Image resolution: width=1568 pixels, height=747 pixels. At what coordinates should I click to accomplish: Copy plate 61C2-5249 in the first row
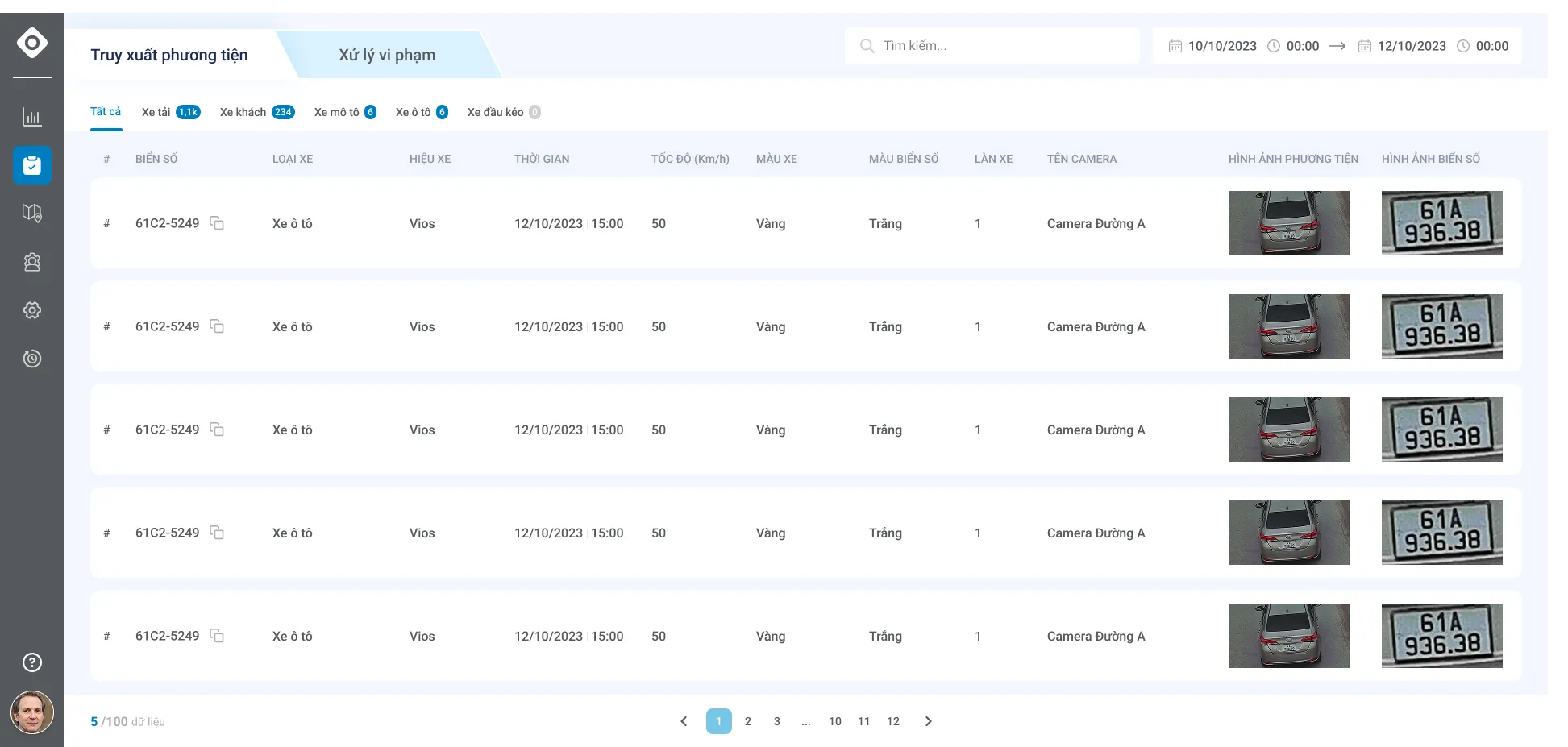(217, 223)
